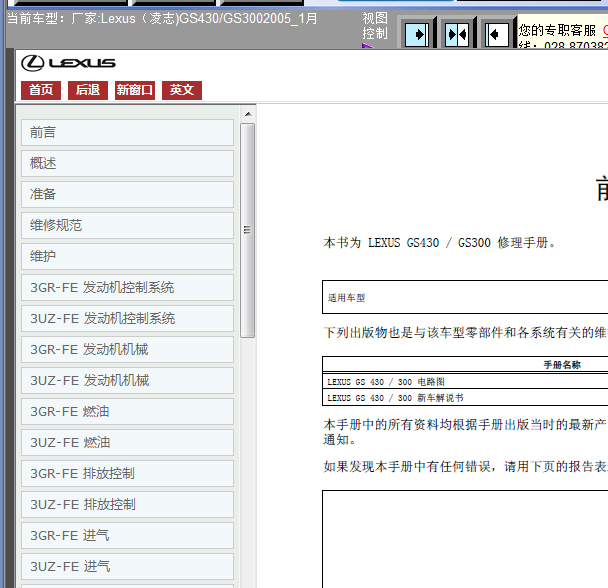608x588 pixels.
Task: Open a 新窗口 new window
Action: (x=135, y=90)
